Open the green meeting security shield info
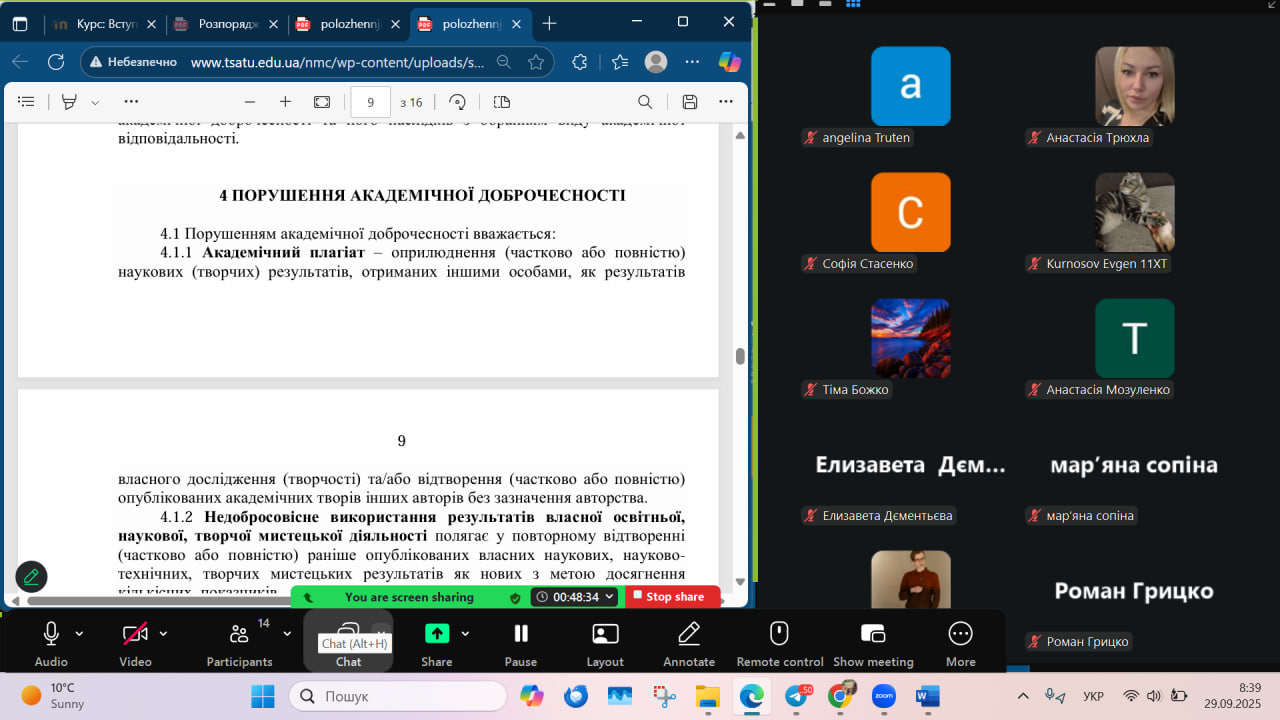Image resolution: width=1280 pixels, height=720 pixels. pos(515,598)
